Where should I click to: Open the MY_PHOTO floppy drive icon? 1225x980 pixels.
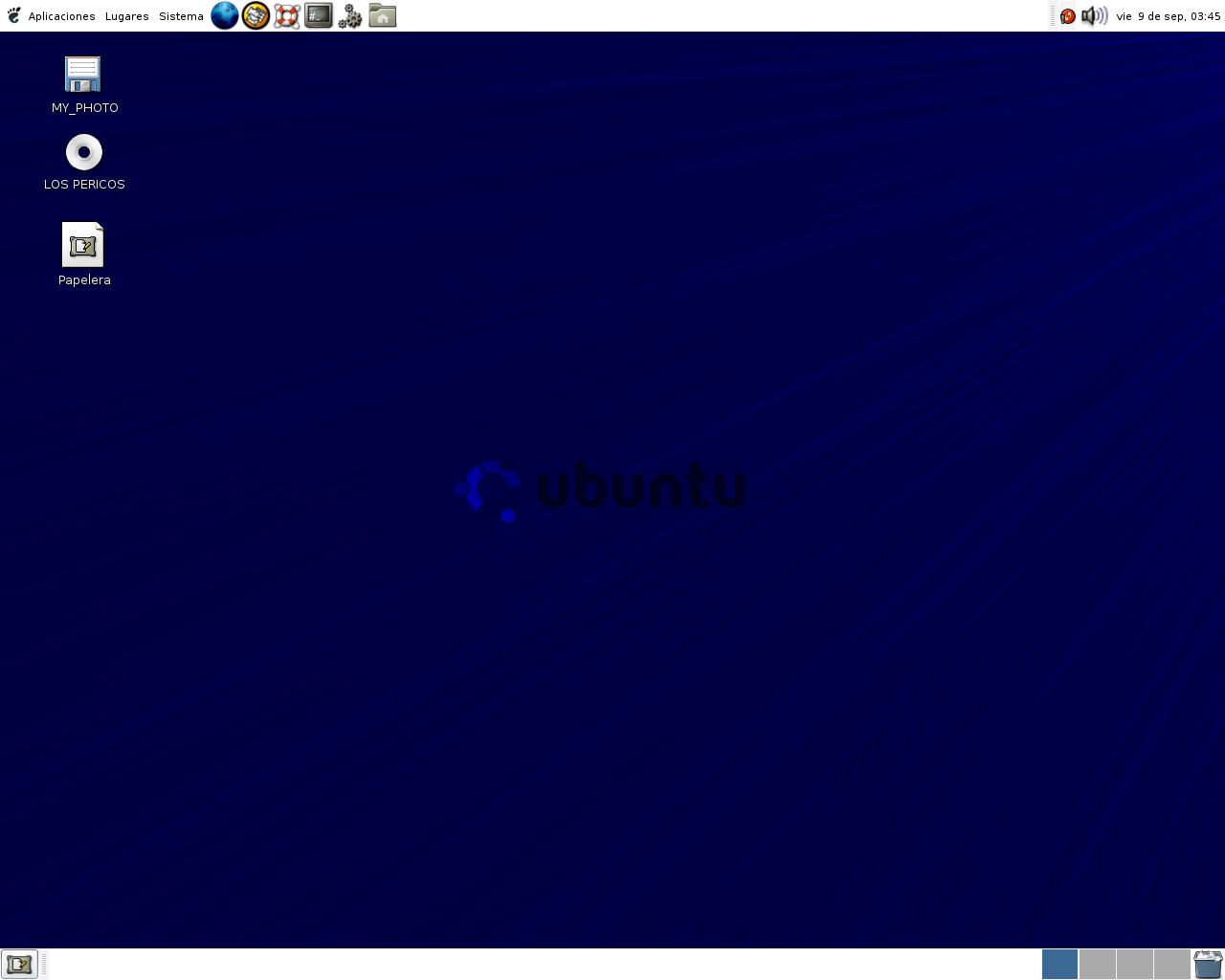tap(82, 75)
